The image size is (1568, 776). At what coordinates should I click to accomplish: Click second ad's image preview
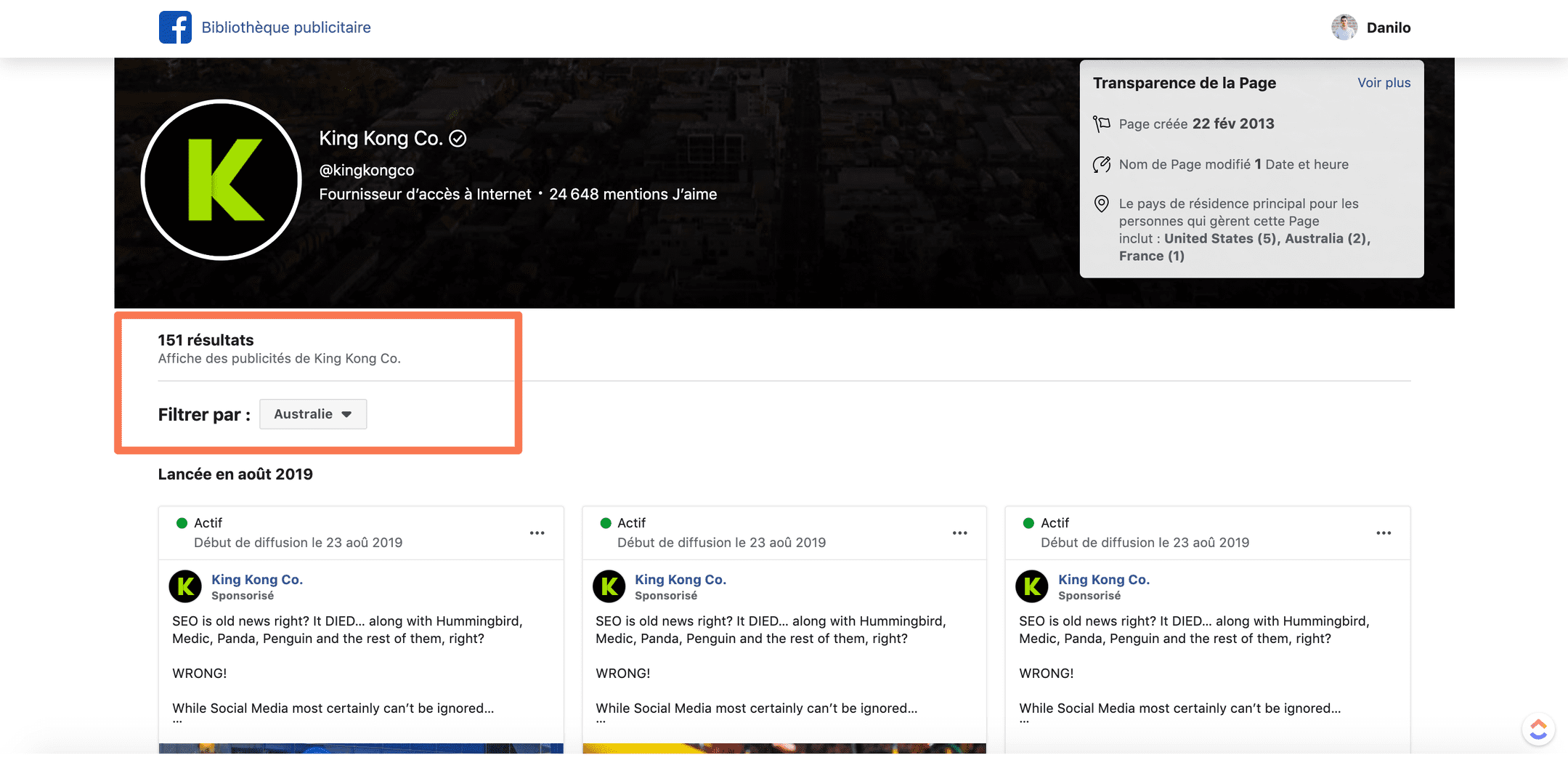[784, 748]
